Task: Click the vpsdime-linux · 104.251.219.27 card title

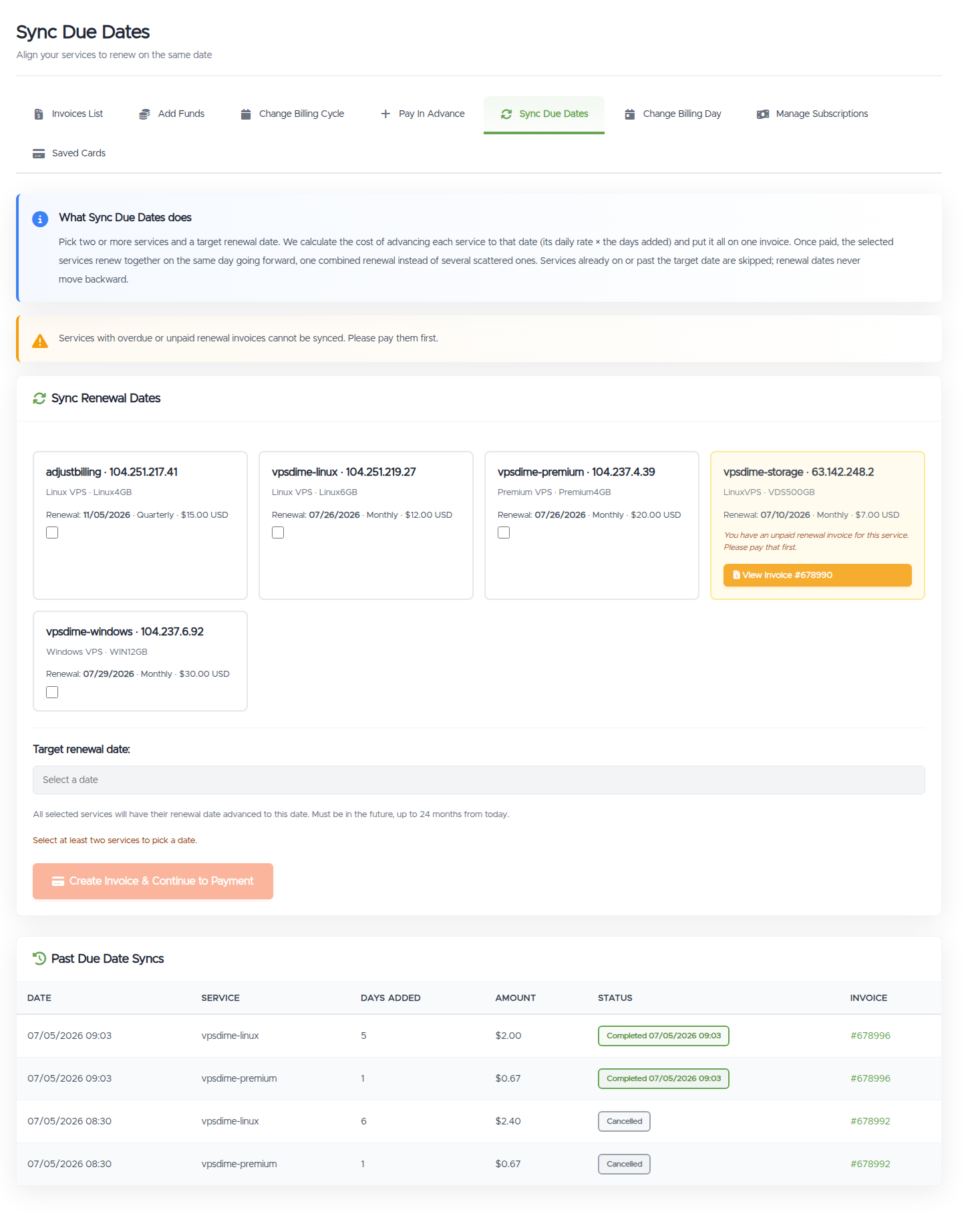Action: click(x=343, y=472)
